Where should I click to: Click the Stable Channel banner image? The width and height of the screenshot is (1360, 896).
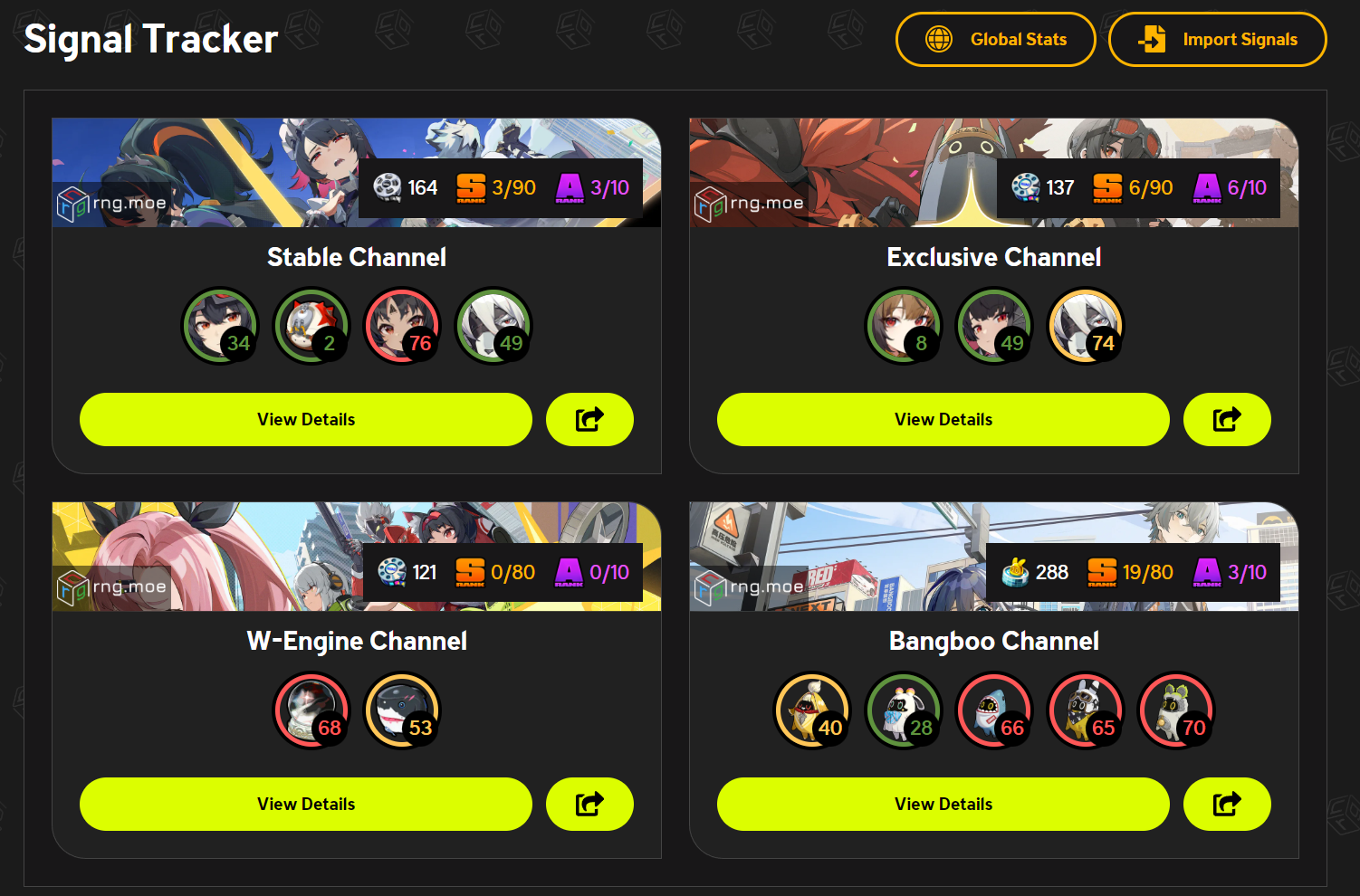tap(357, 173)
